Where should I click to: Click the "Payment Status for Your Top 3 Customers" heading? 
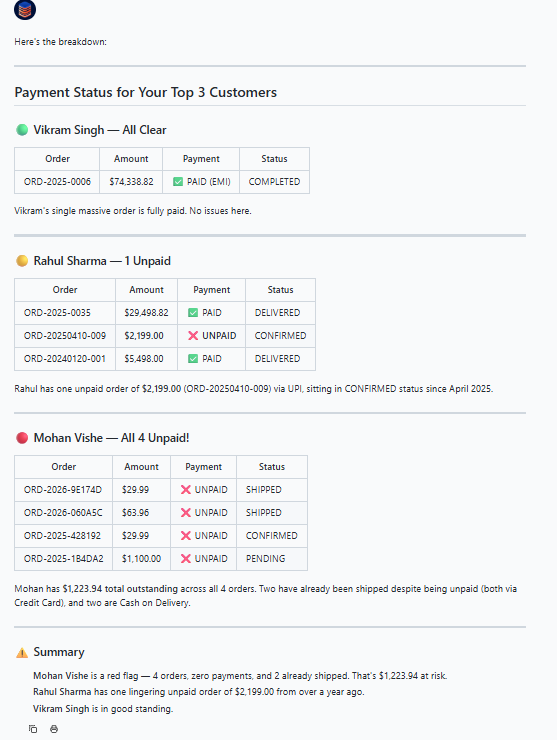pos(145,92)
